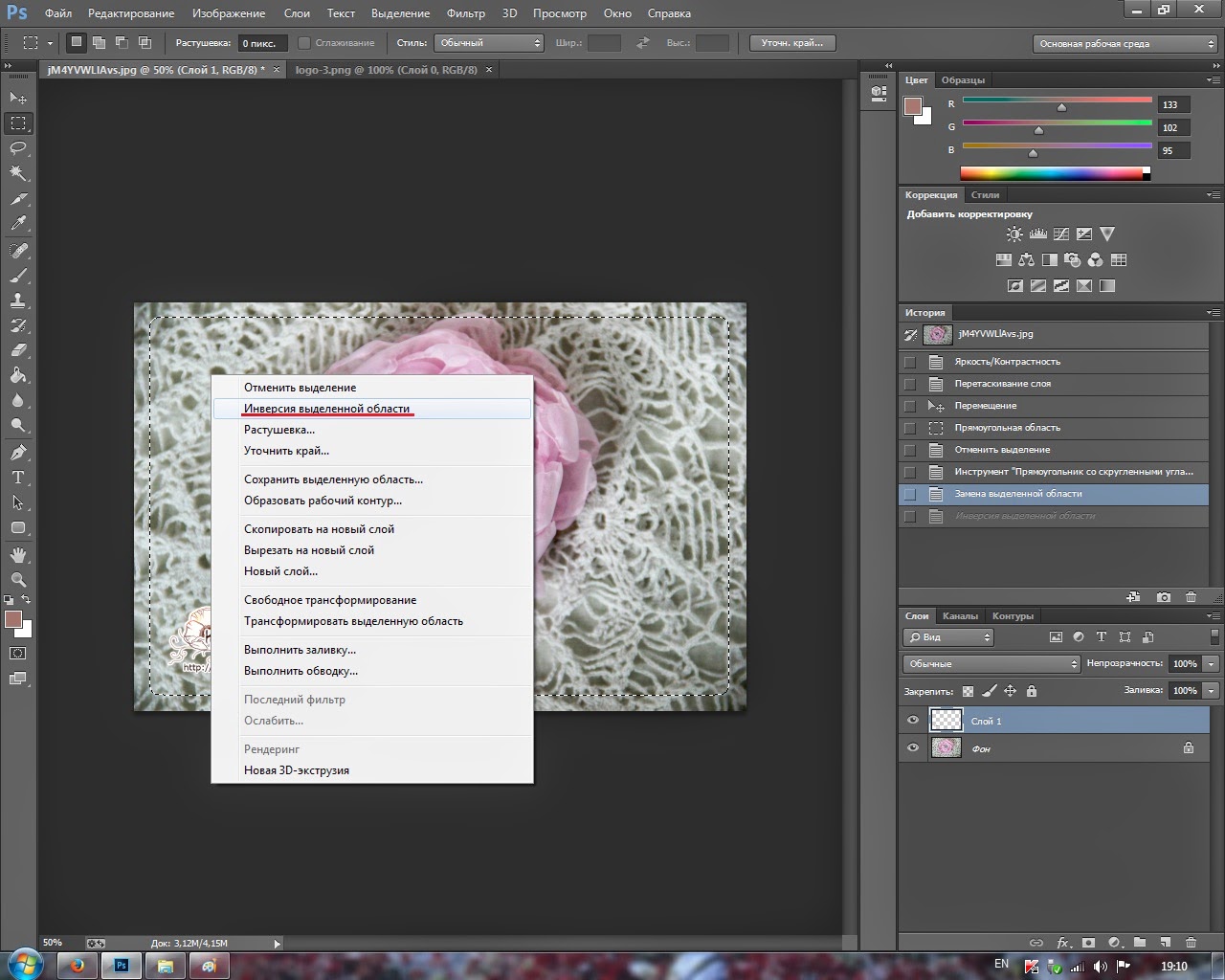Select the Move tool
Viewport: 1225px width, 980px height.
(x=18, y=98)
